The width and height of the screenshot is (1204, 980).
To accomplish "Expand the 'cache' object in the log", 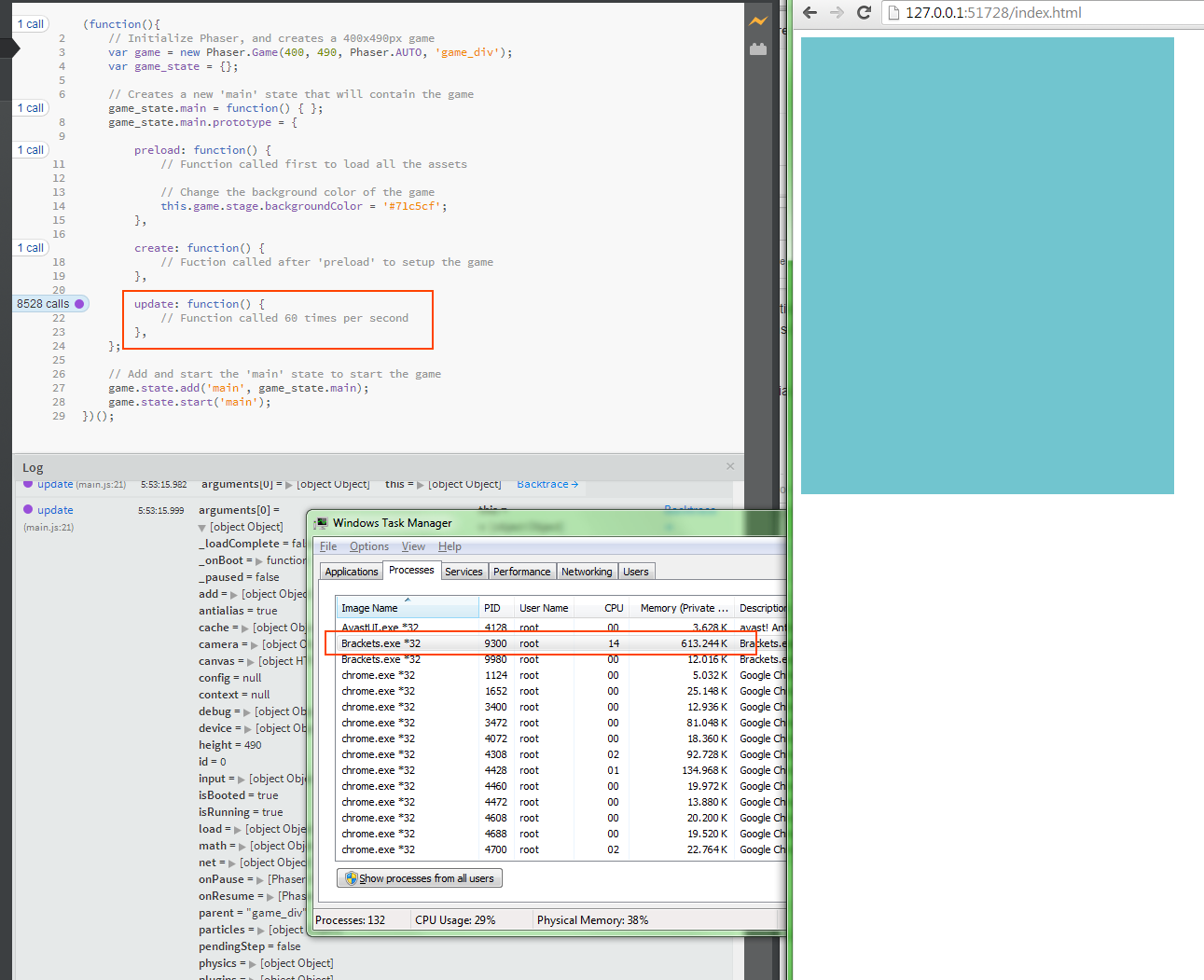I will [245, 628].
